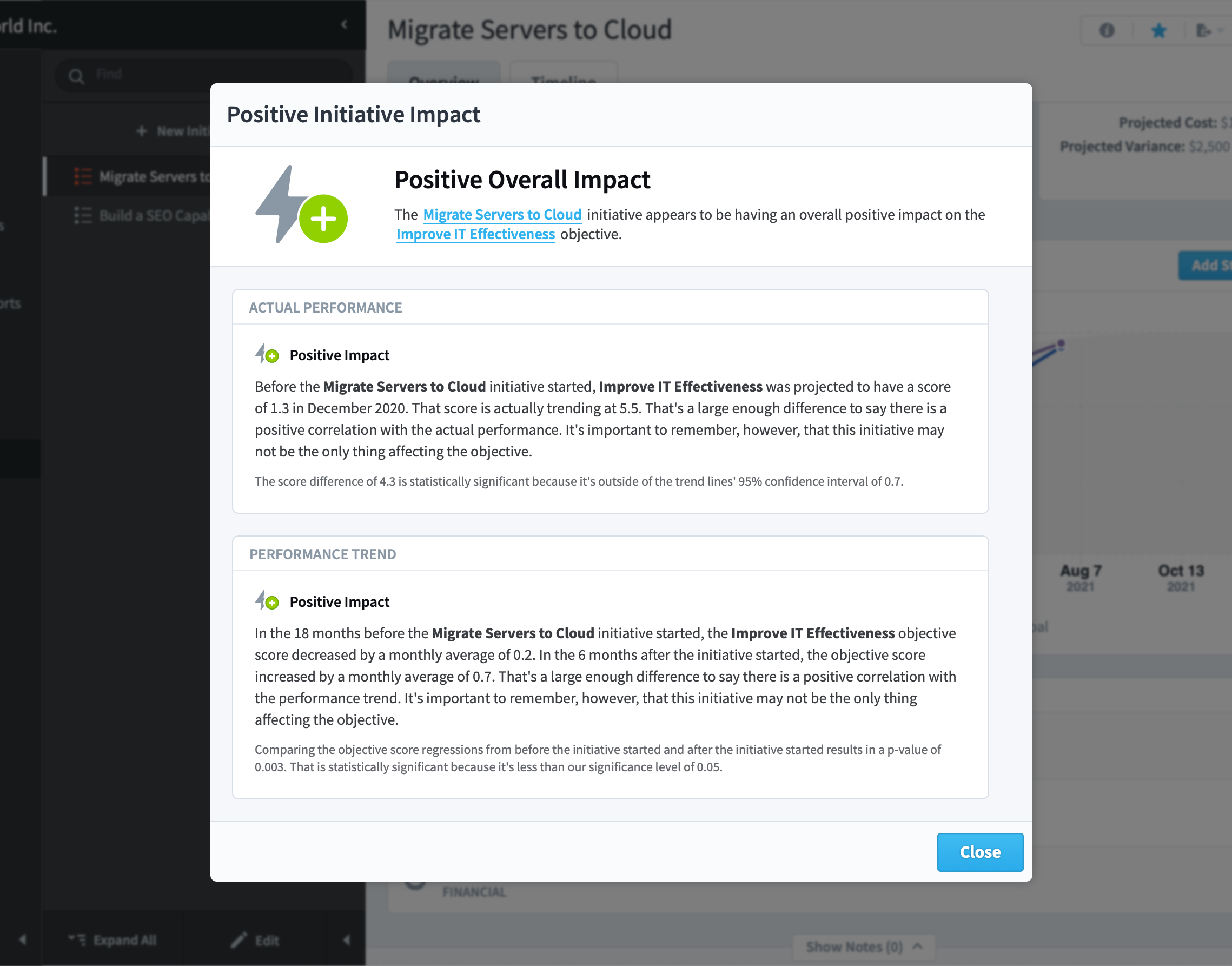Click the large positive impact lightning icon
1232x966 pixels.
pyautogui.click(x=301, y=204)
